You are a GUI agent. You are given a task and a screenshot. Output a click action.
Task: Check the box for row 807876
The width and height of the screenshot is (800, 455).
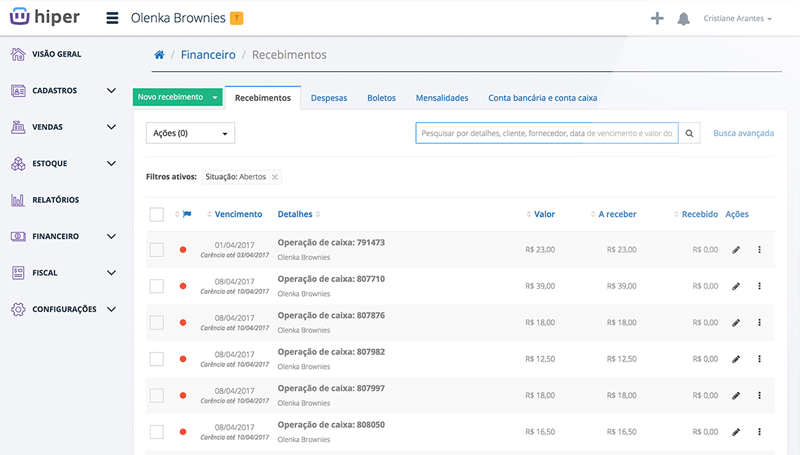pos(156,322)
